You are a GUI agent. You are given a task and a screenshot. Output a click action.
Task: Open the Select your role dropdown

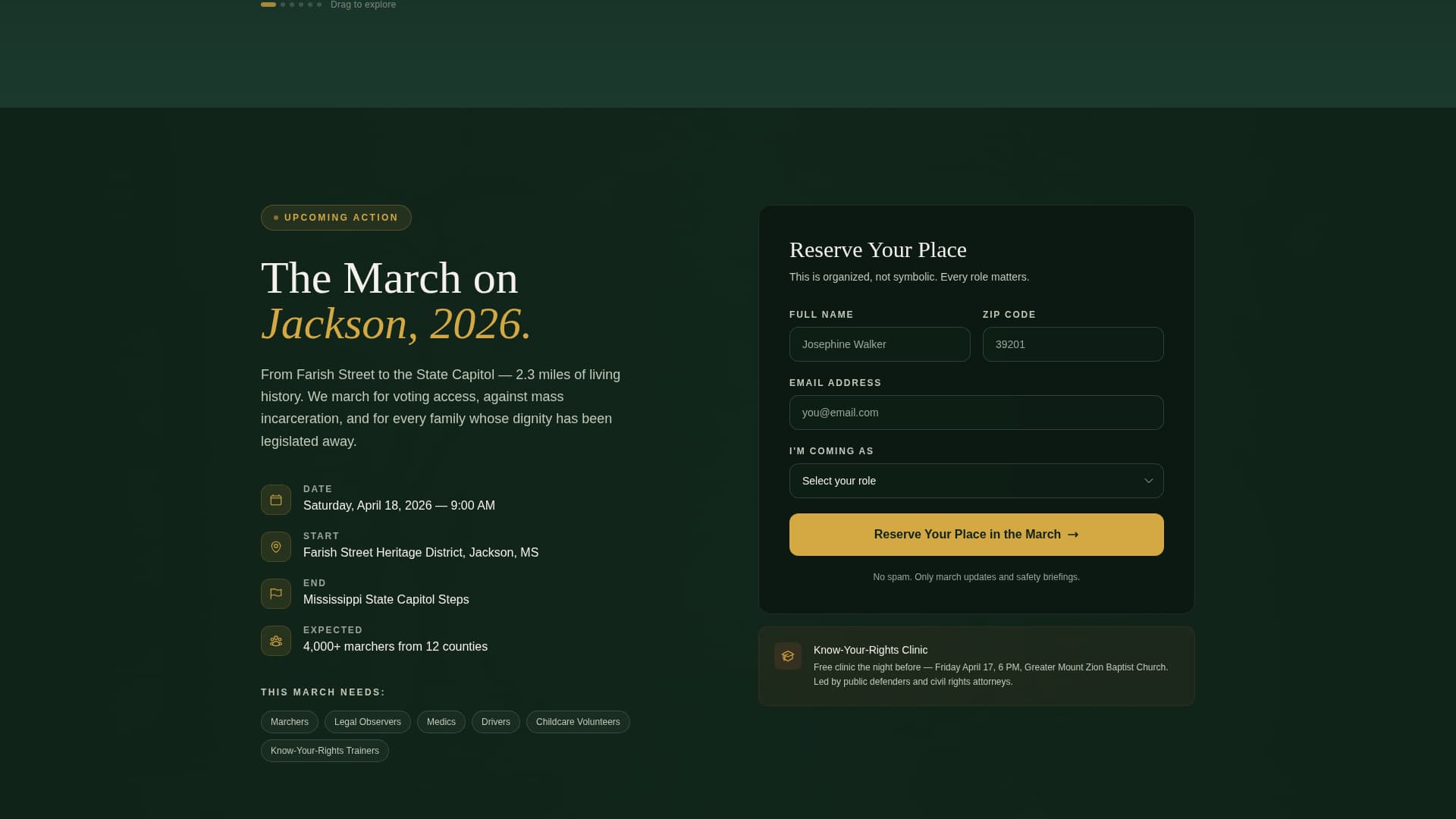[x=976, y=481]
